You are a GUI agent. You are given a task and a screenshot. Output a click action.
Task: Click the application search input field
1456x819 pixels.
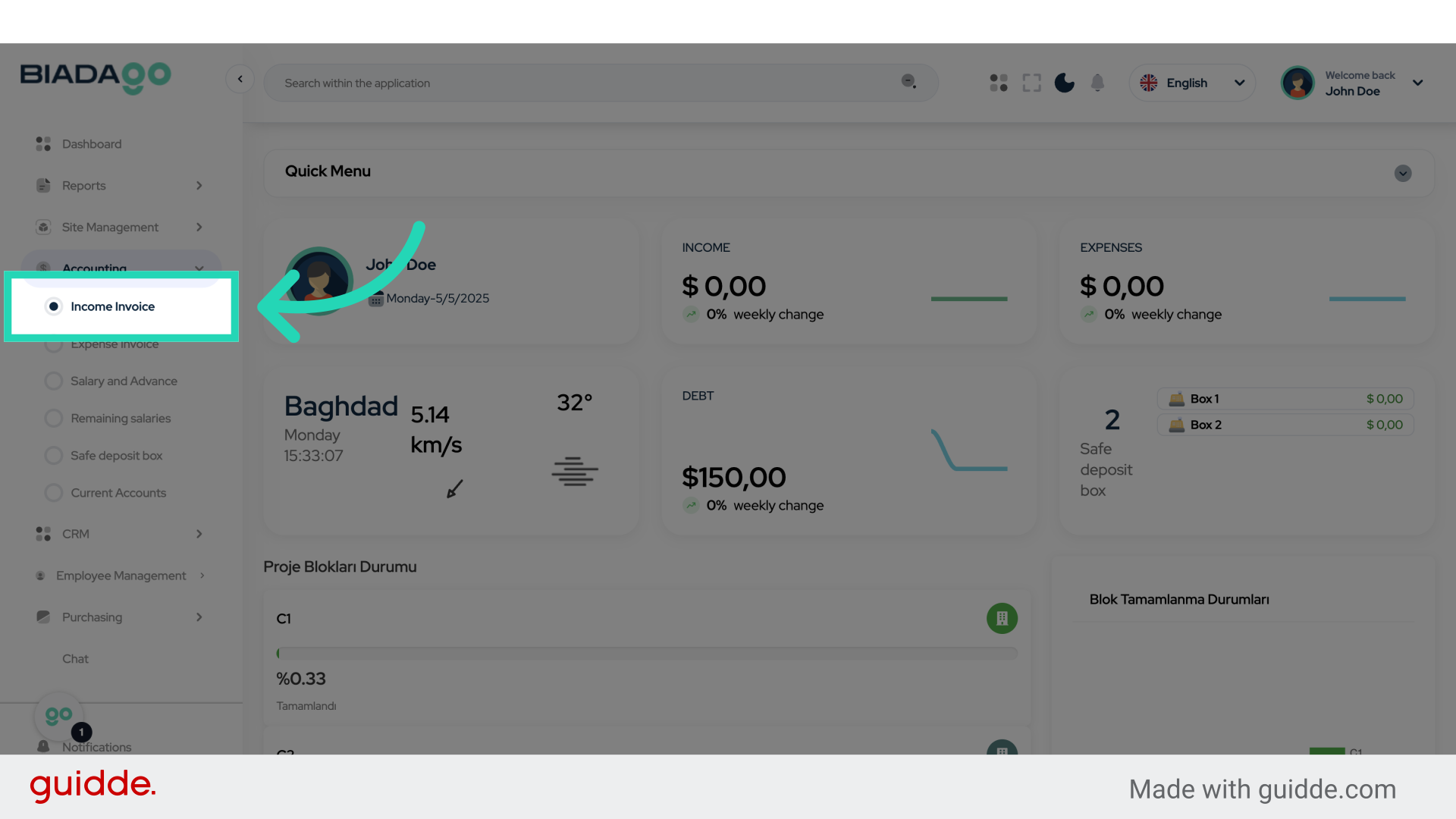599,83
